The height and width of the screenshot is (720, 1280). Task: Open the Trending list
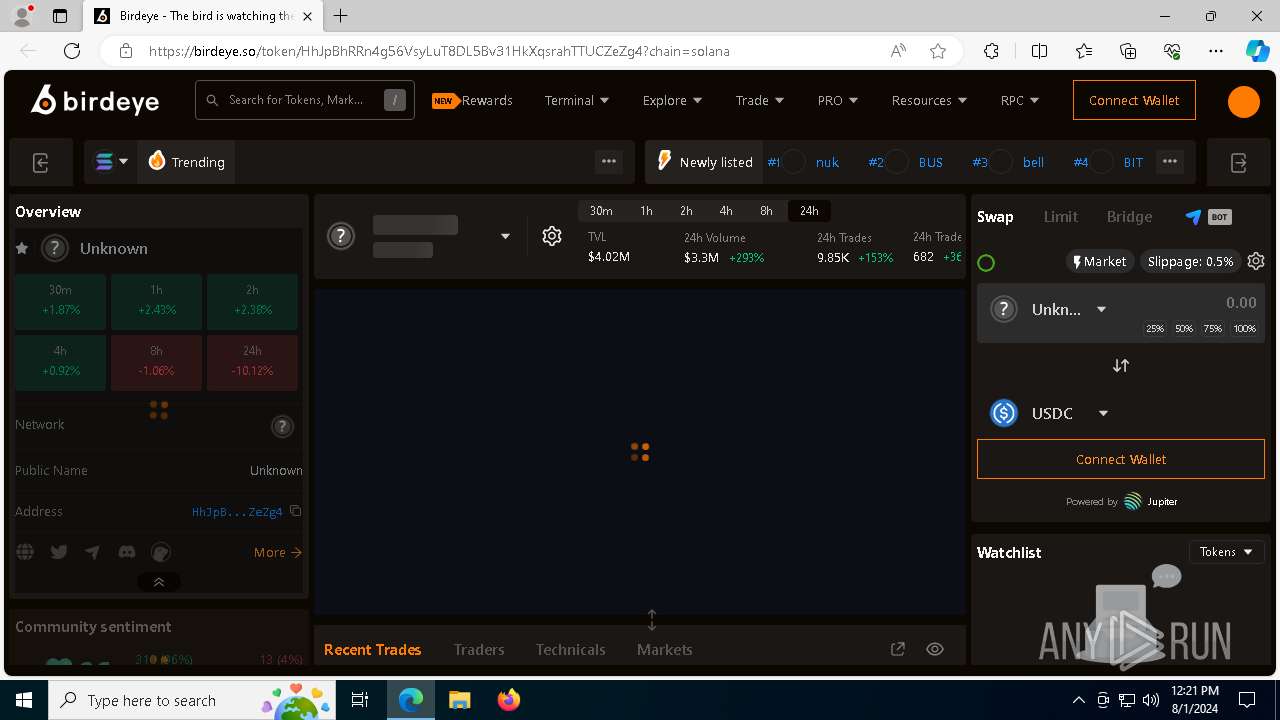pos(186,162)
